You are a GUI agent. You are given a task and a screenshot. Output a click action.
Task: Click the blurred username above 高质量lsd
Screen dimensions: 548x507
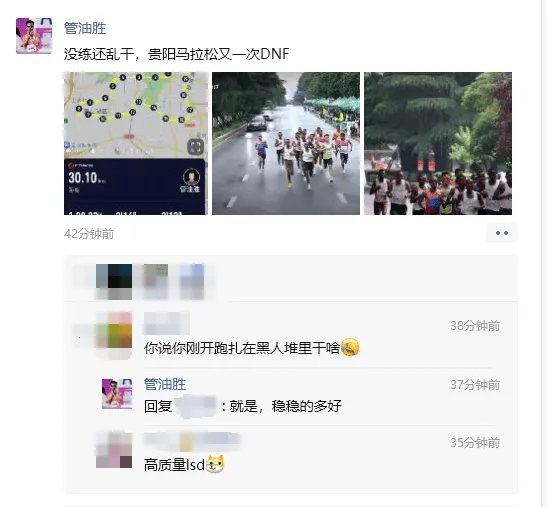pyautogui.click(x=192, y=442)
